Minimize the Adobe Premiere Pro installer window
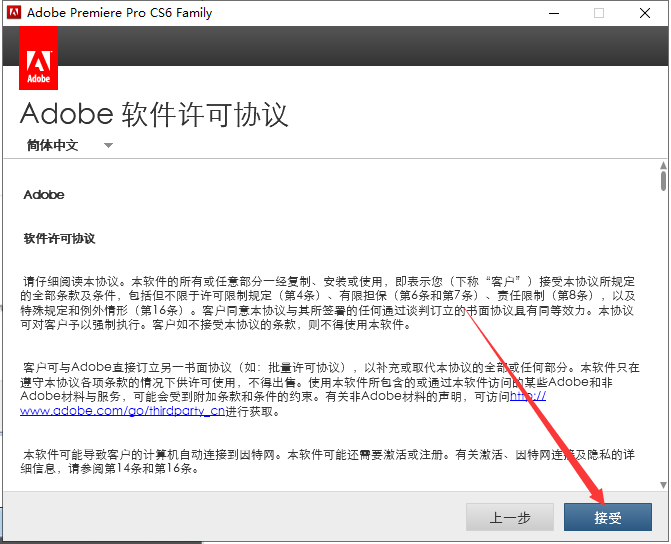Viewport: 671px width, 544px height. 554,13
